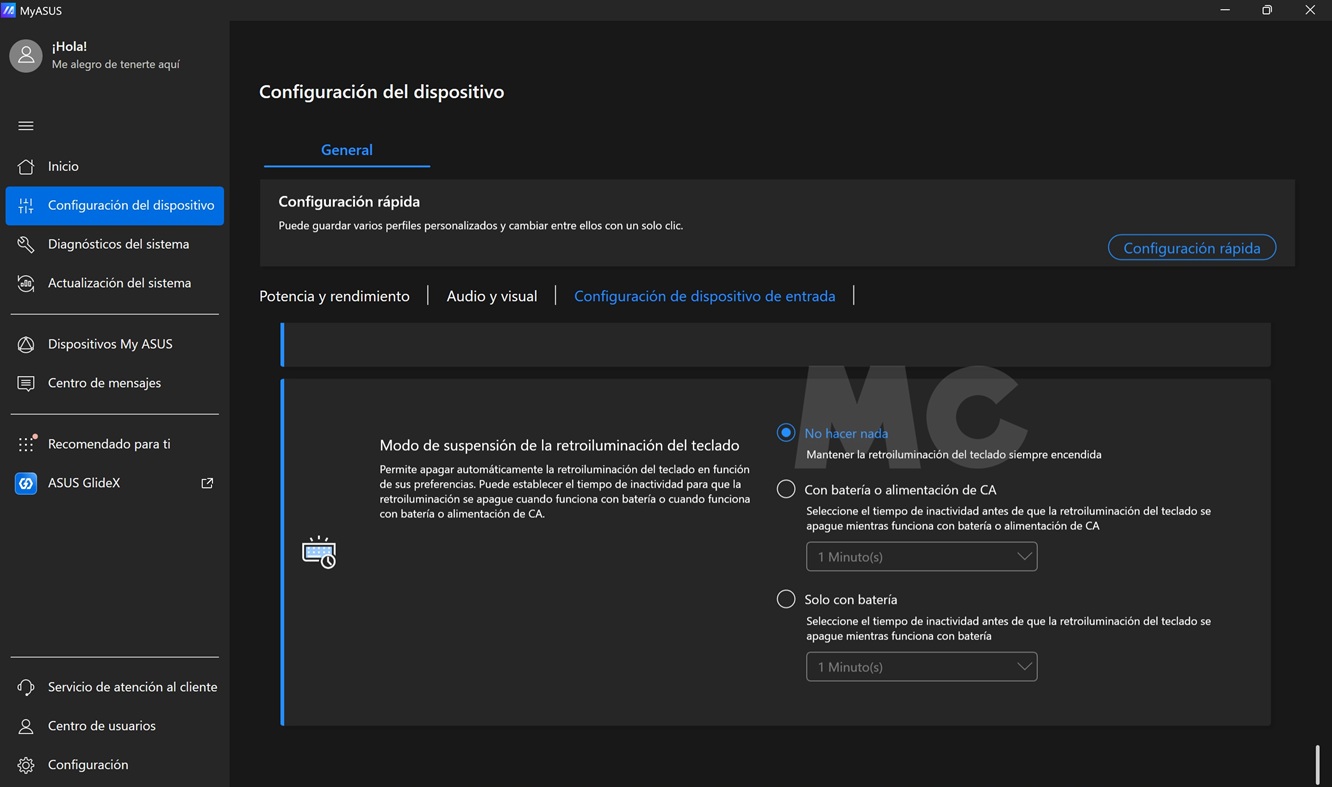Open the Configuración gear icon

26,766
